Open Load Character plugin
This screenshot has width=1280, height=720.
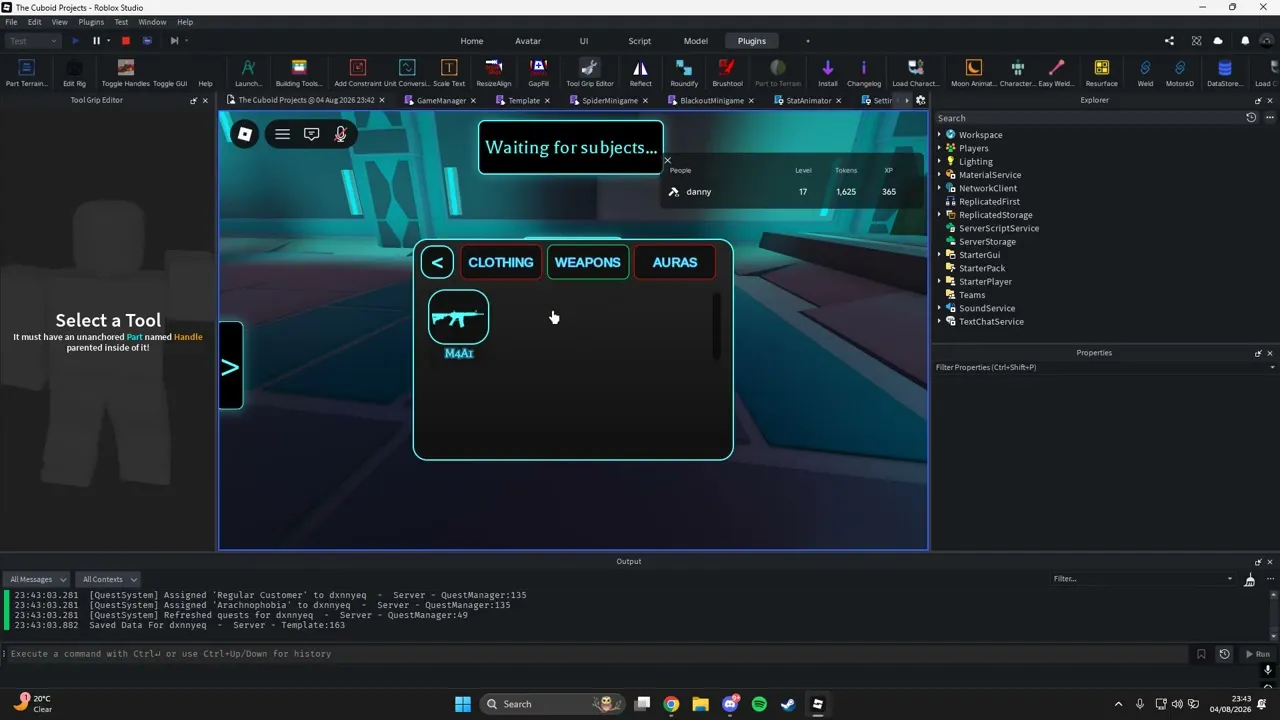tap(915, 72)
